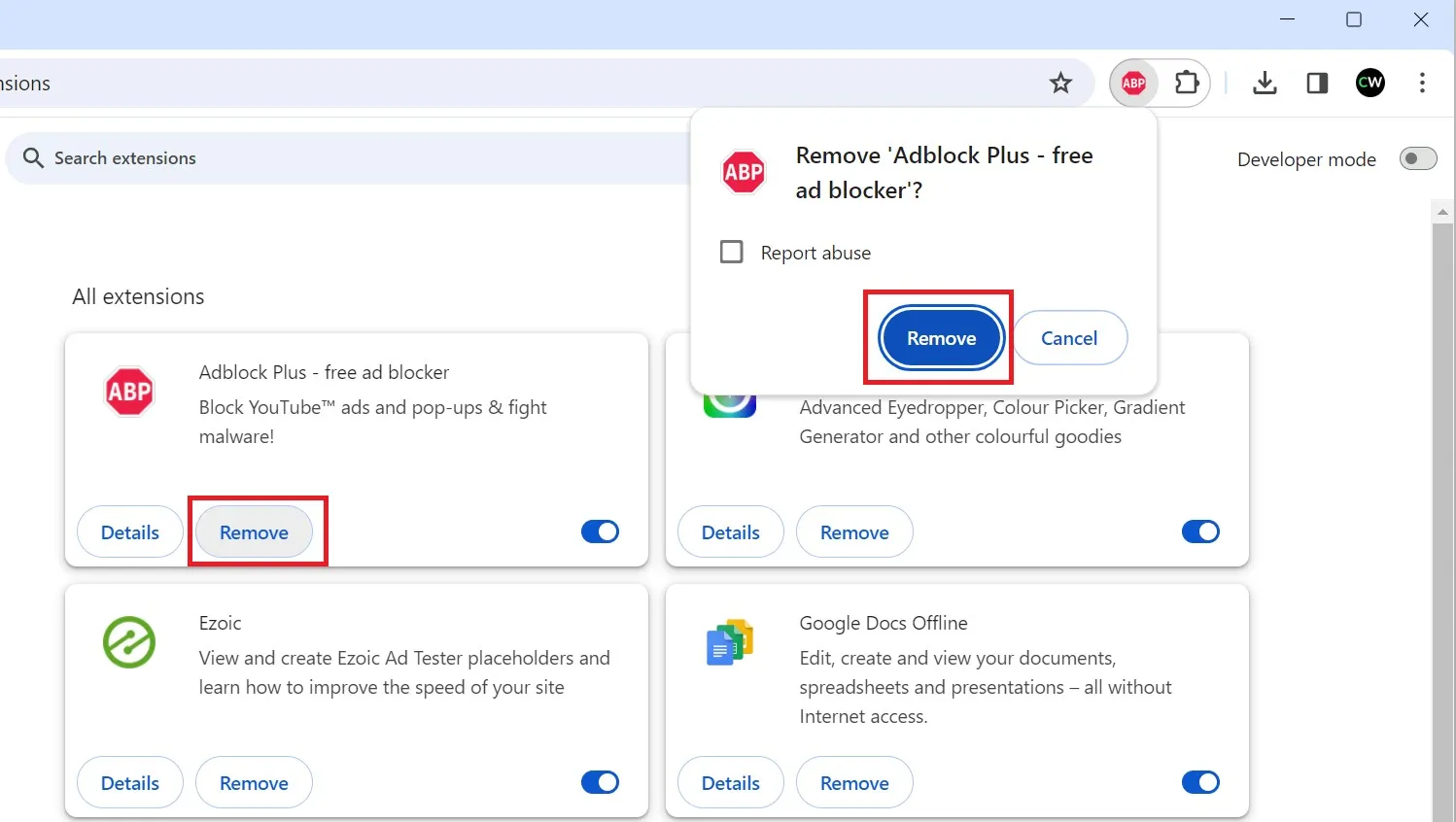Click the Ezoic extension logo

pyautogui.click(x=129, y=642)
